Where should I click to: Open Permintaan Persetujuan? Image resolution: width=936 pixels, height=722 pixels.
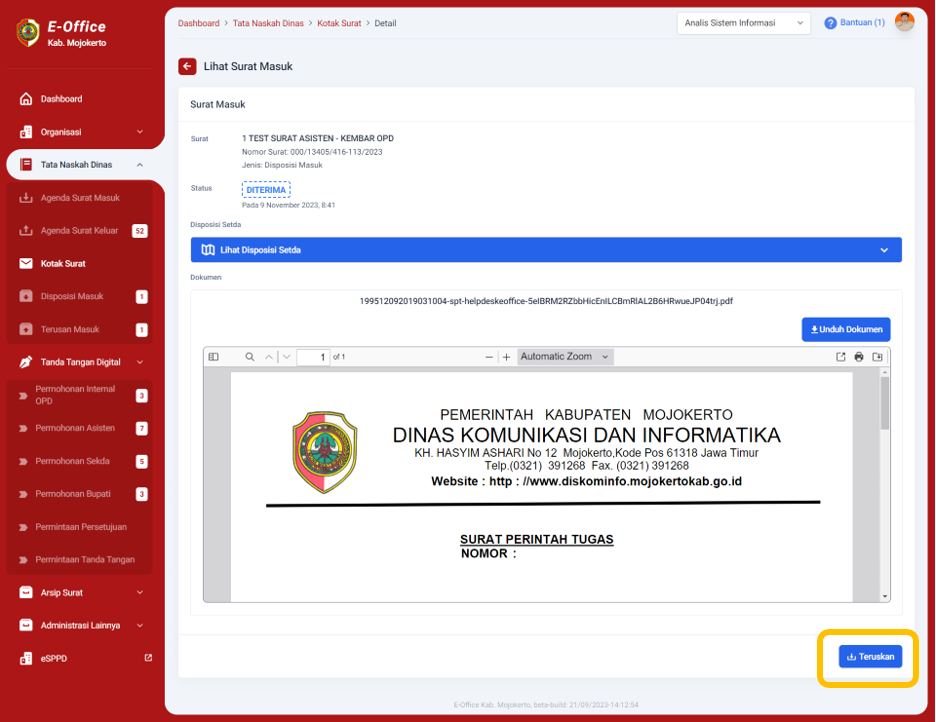[x=80, y=527]
